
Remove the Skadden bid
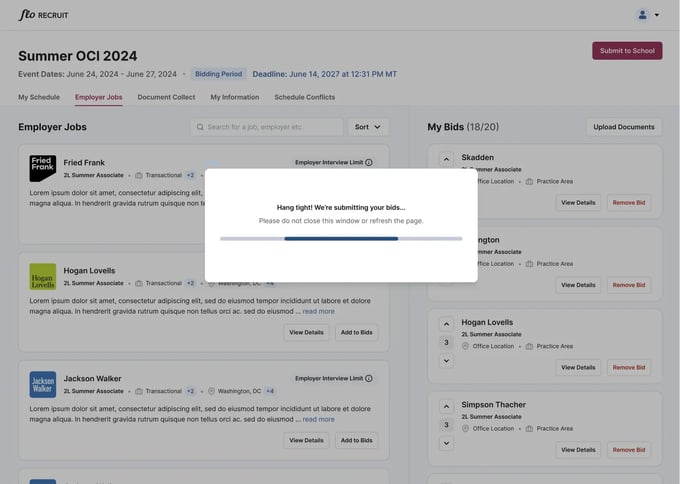click(x=629, y=203)
